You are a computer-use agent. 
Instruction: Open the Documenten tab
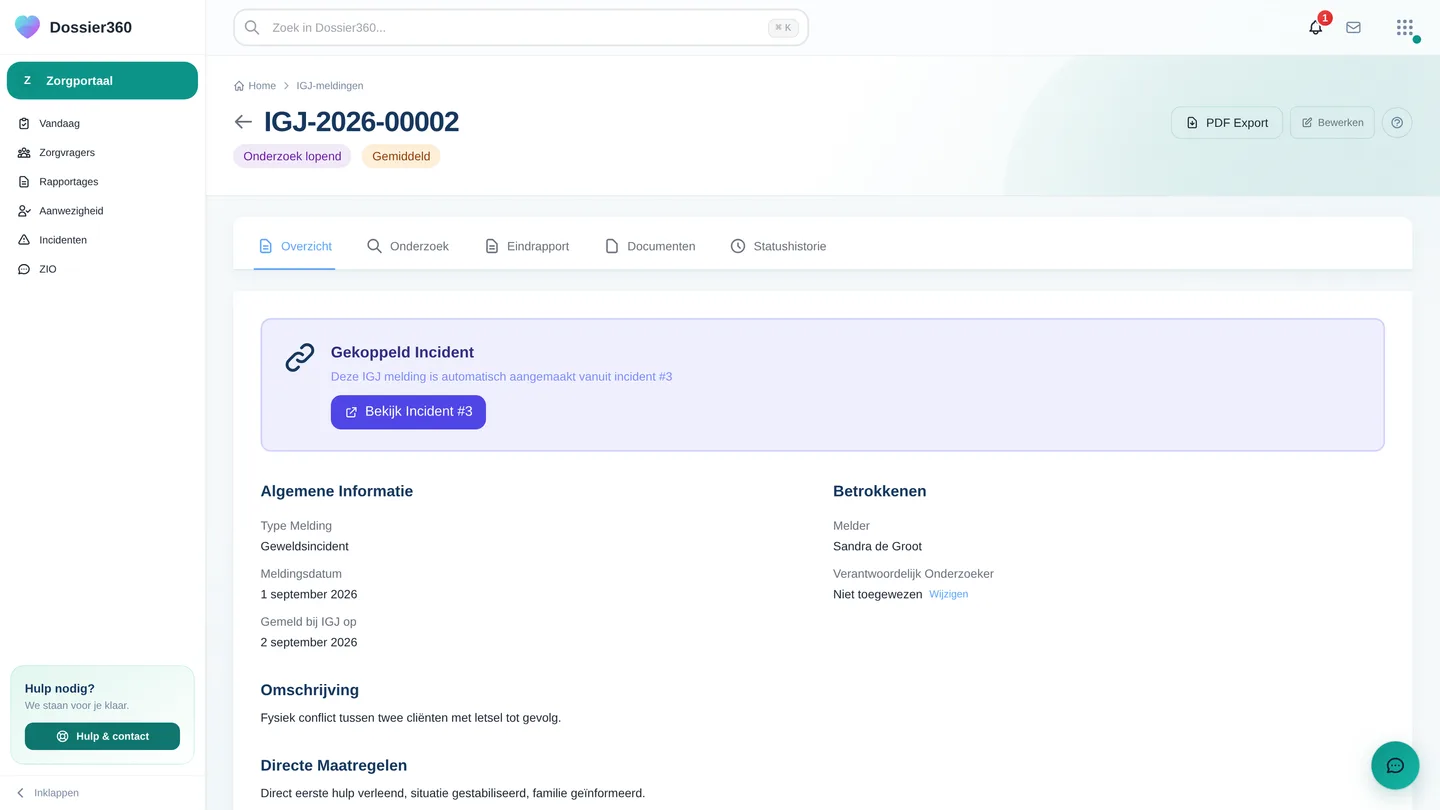coord(650,246)
